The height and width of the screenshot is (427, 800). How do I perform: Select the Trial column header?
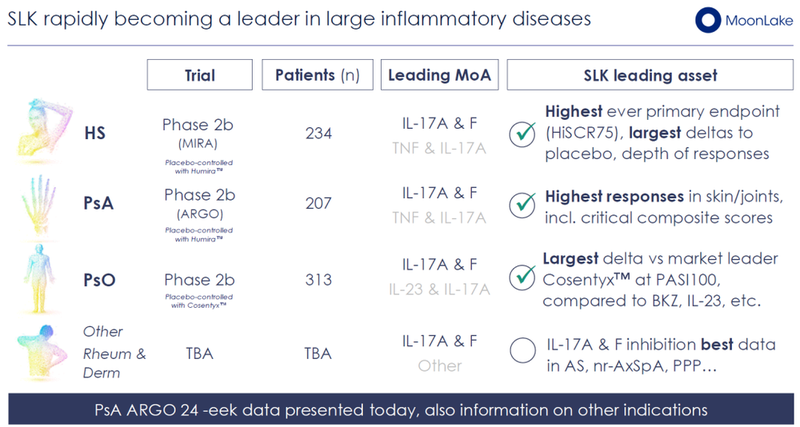tap(198, 75)
